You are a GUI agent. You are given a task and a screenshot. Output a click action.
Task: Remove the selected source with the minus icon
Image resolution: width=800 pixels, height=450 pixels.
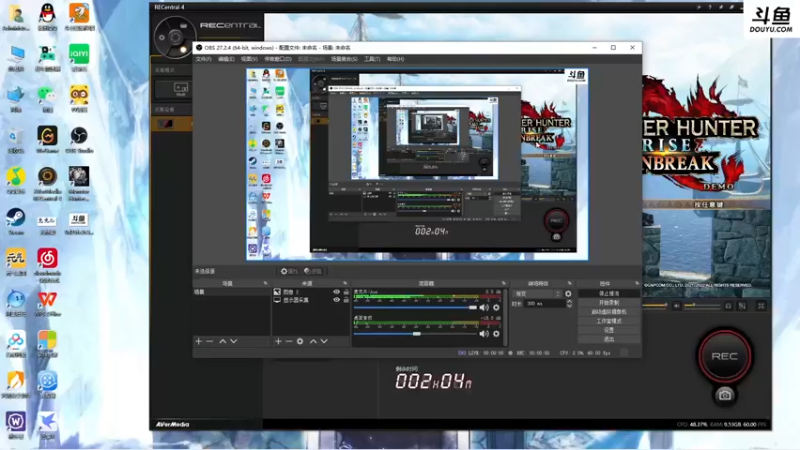tap(289, 341)
